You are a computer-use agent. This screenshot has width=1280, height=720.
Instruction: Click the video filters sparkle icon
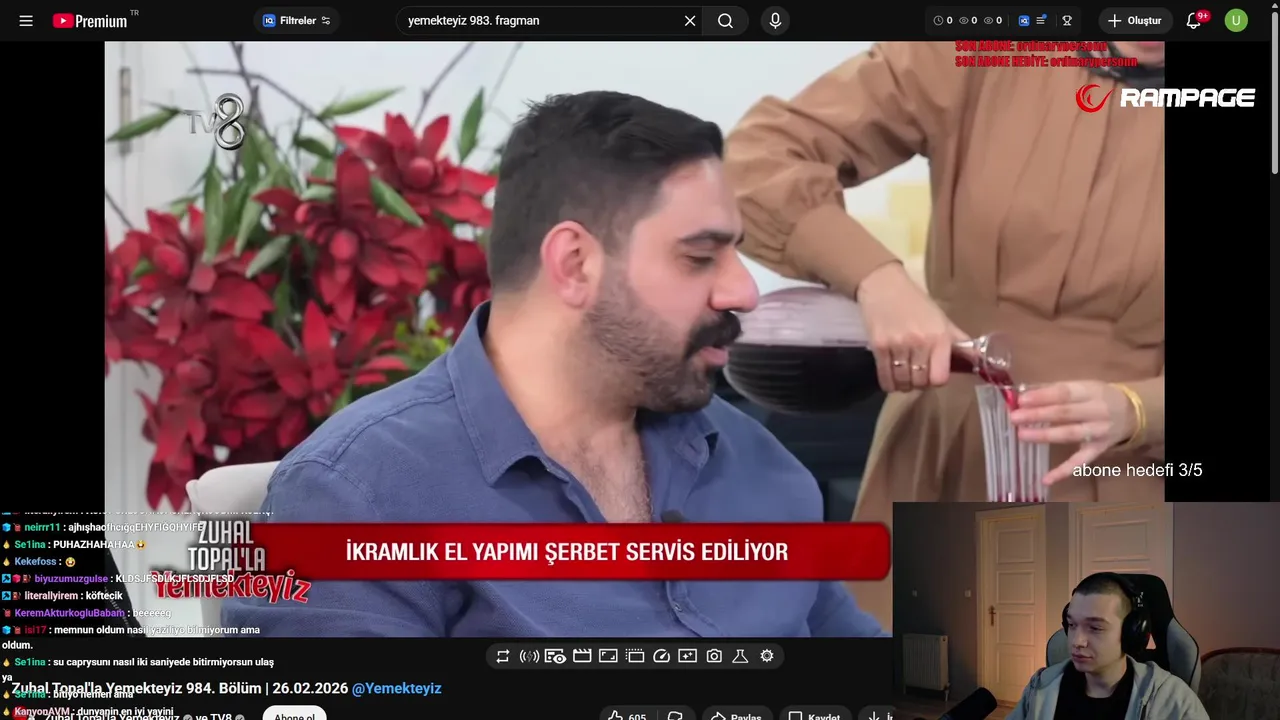click(x=687, y=656)
